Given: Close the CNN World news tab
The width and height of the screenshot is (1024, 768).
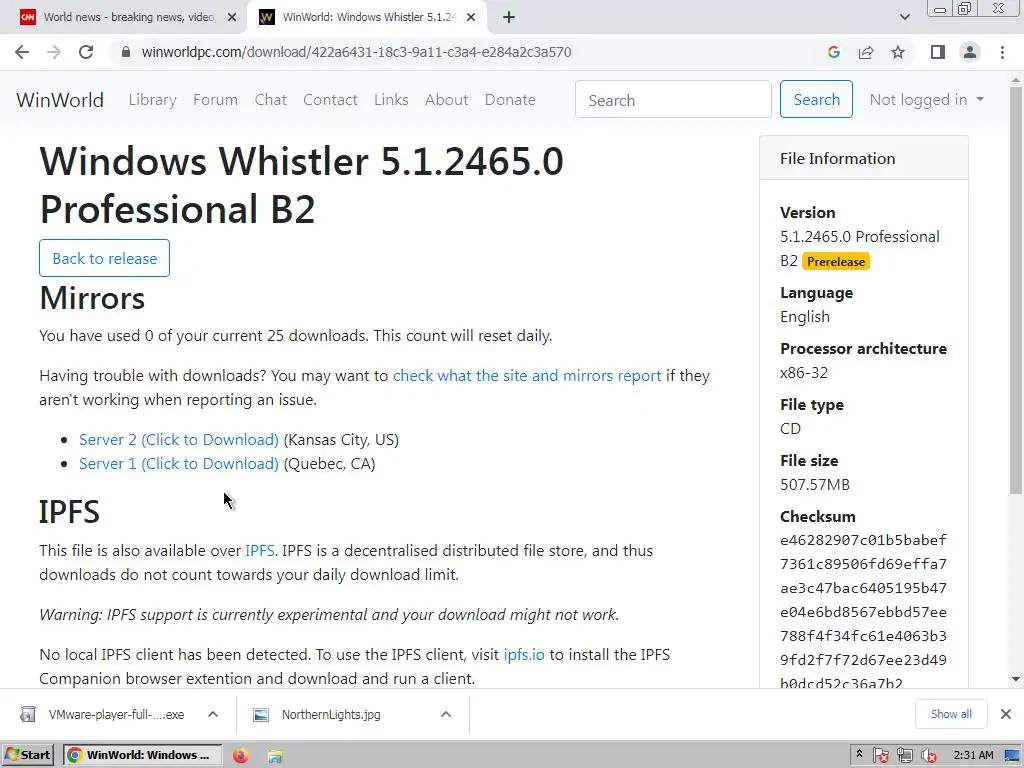Looking at the screenshot, I should pyautogui.click(x=232, y=17).
